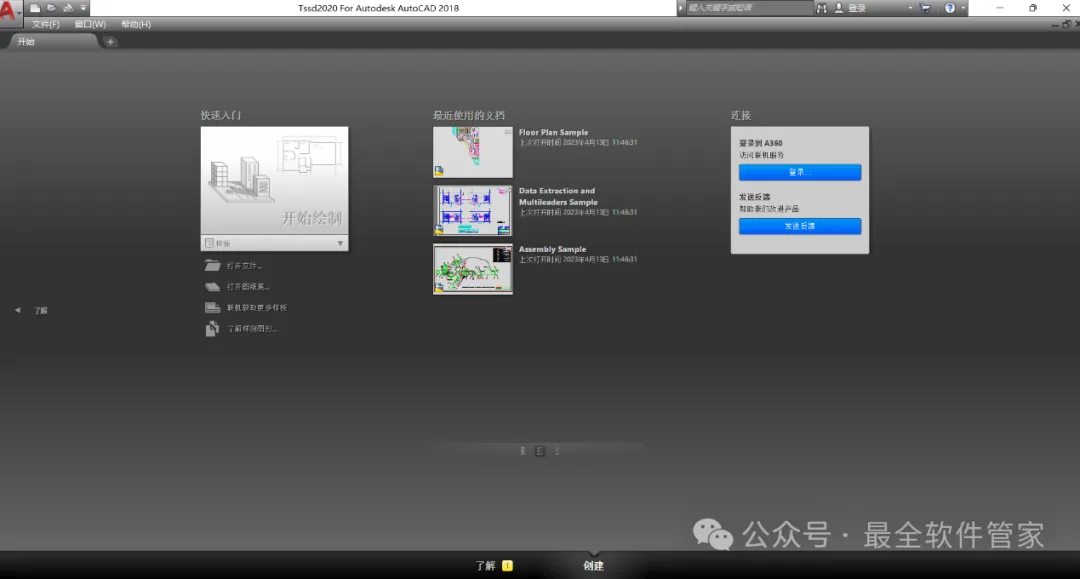Click the Floor Plan Sample title text
Image resolution: width=1080 pixels, height=579 pixels.
553,132
